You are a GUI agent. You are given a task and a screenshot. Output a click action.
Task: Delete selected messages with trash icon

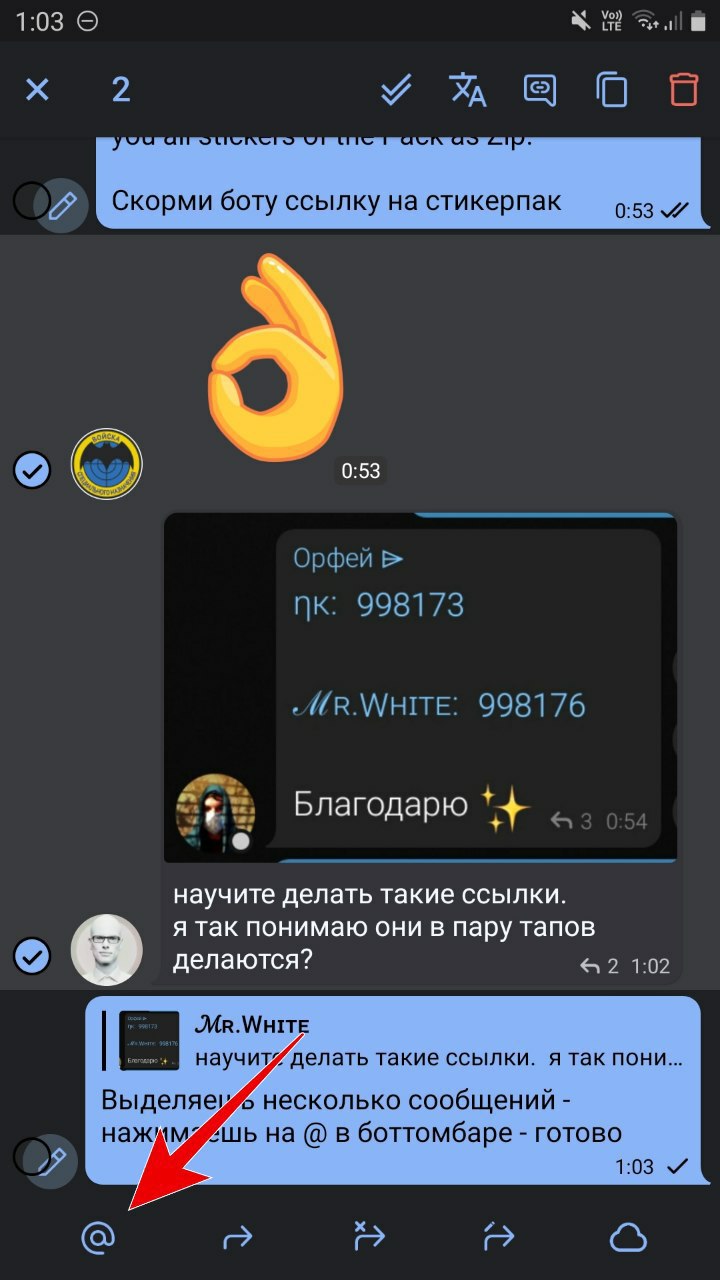tap(684, 90)
